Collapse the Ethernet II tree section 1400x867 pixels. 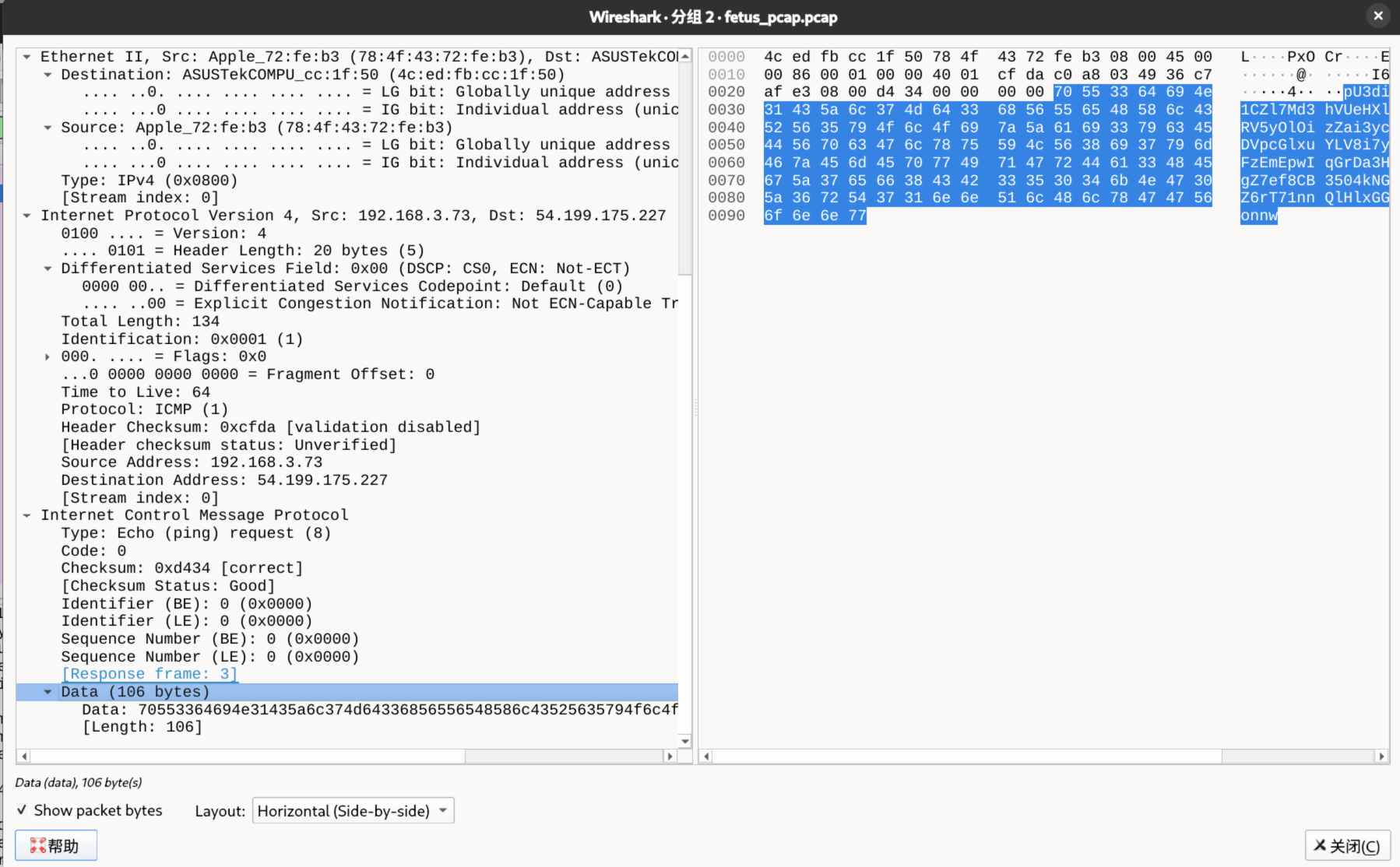pyautogui.click(x=27, y=57)
